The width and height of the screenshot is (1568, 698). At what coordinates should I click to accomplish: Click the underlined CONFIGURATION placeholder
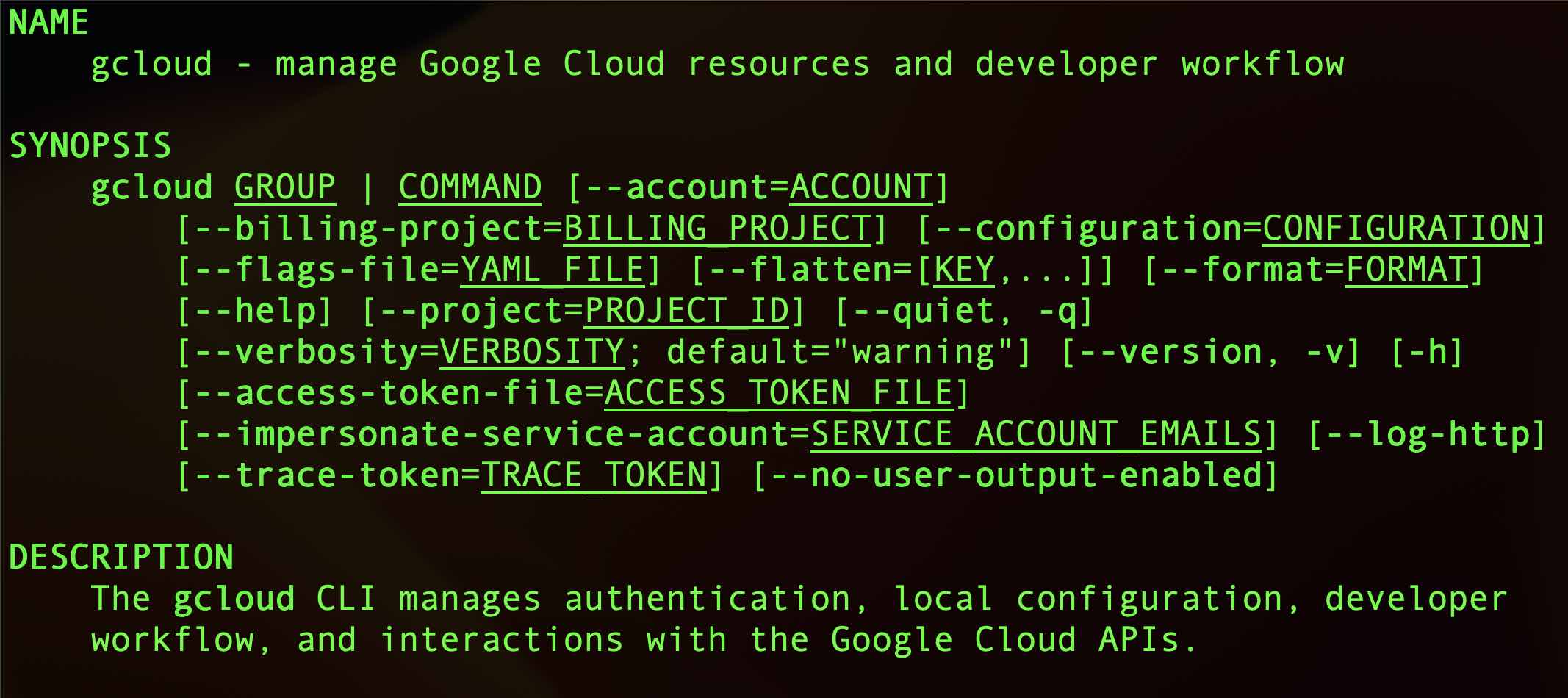point(1396,229)
